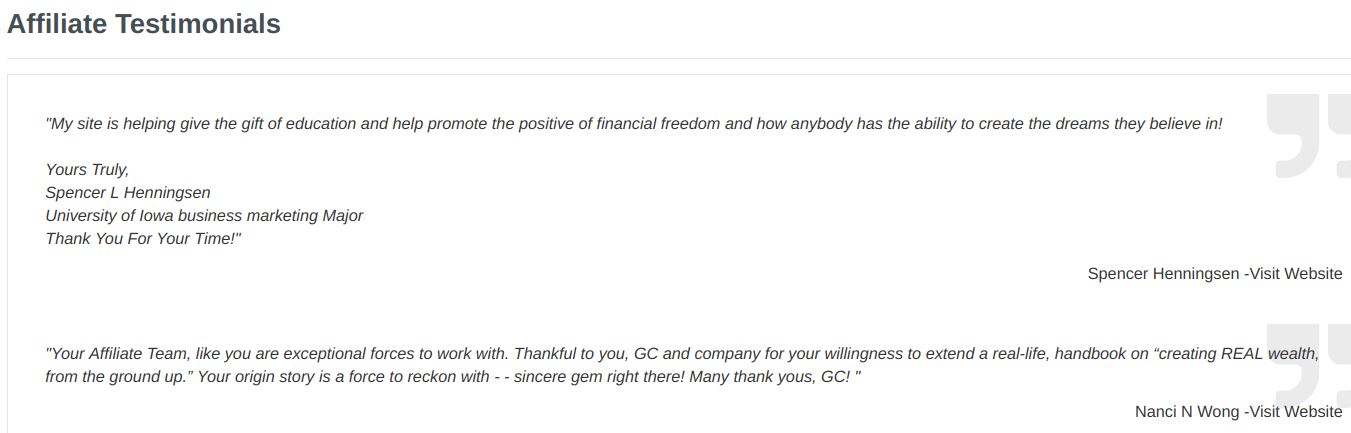
Task: Click the quotation mark icon beside Nanci's testimonial
Action: click(x=1308, y=366)
